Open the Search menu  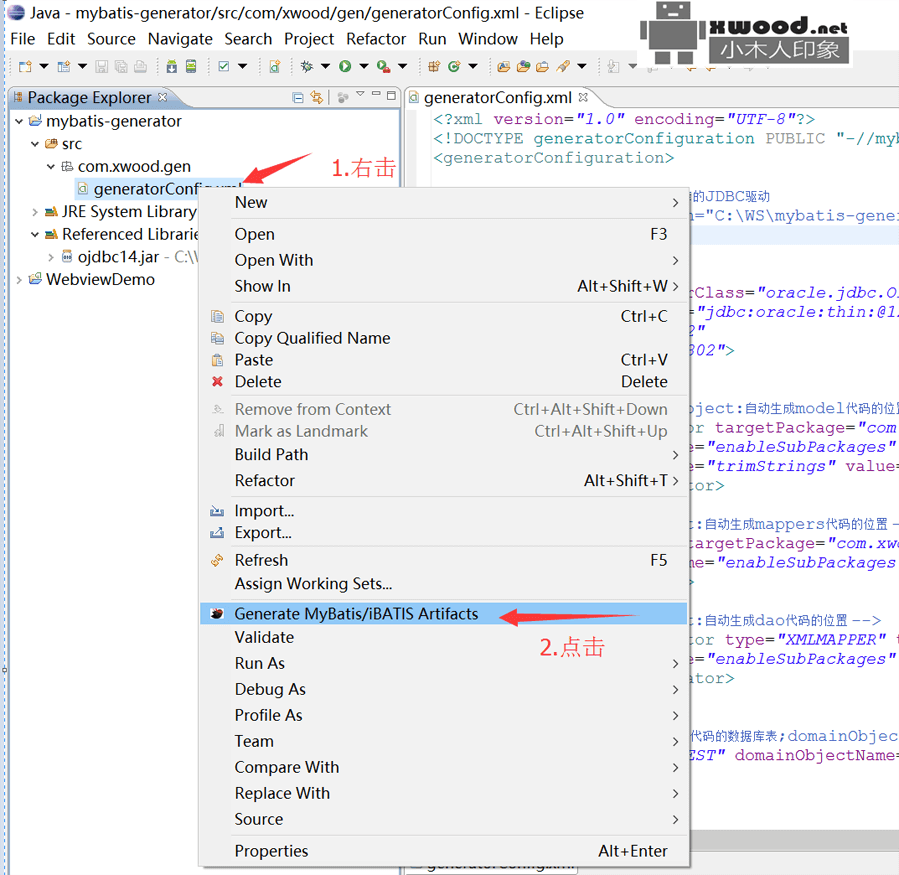coord(248,39)
